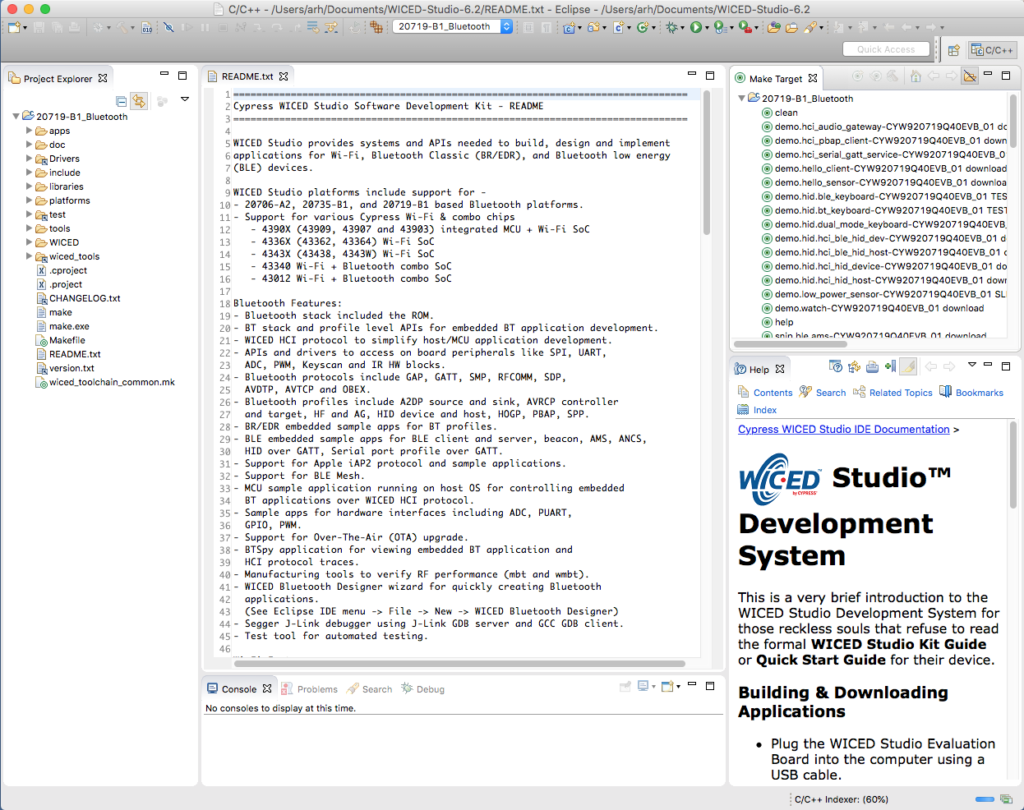The width and height of the screenshot is (1024, 810).
Task: Expand the apps folder
Action: coord(29,131)
